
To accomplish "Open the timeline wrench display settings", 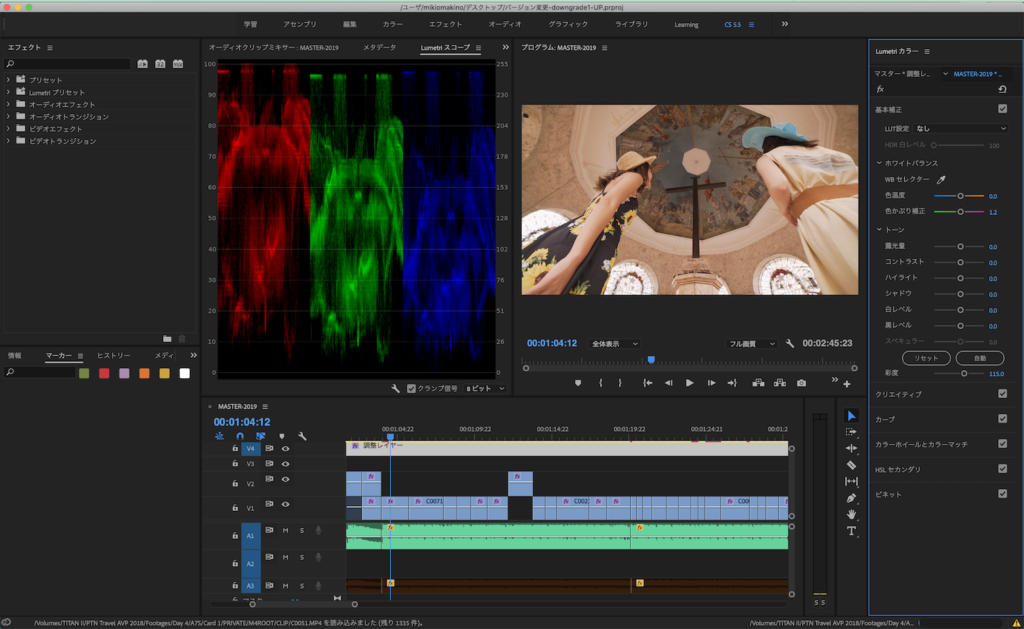I will tap(302, 436).
